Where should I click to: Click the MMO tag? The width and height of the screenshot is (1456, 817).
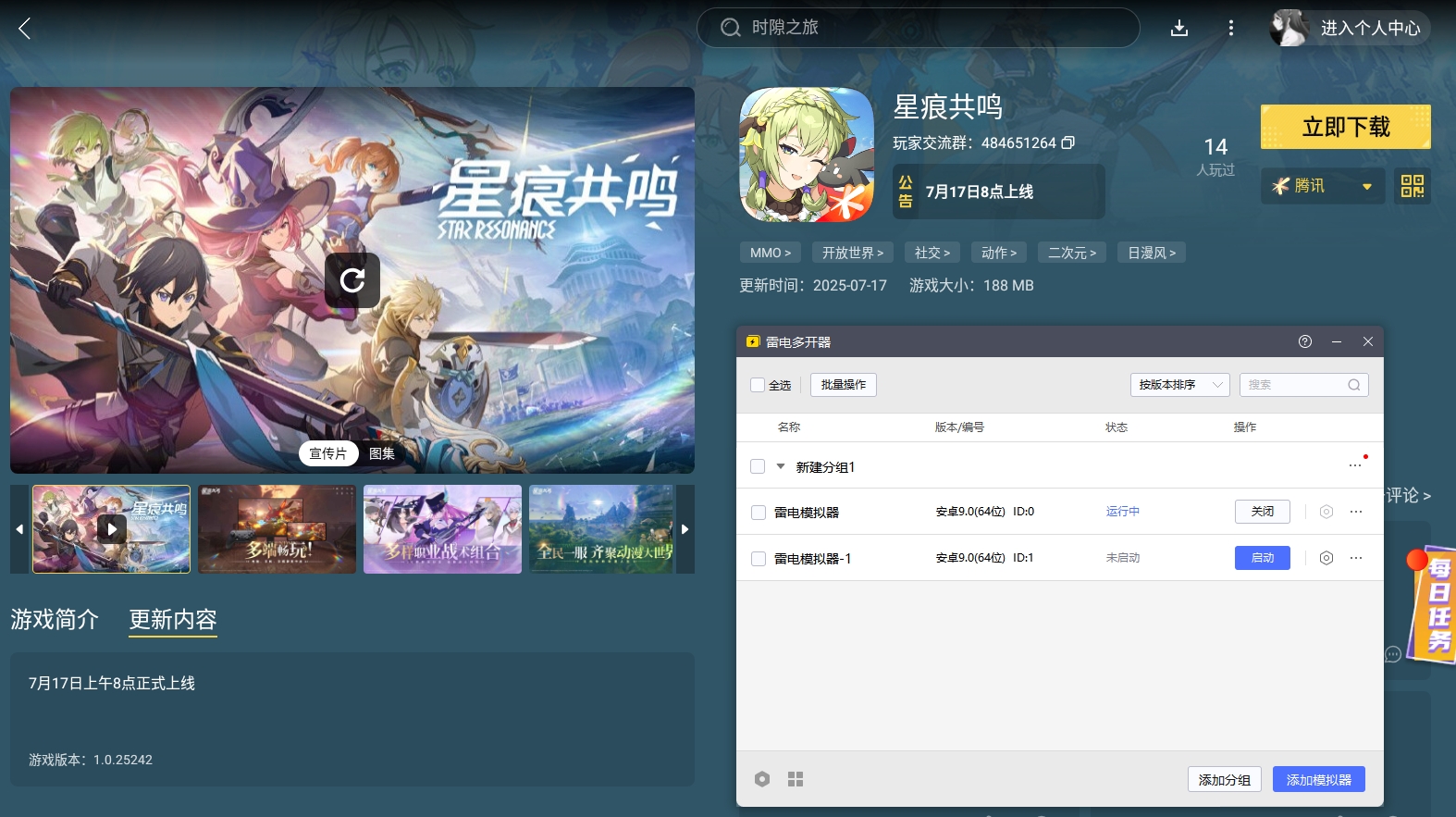click(771, 253)
